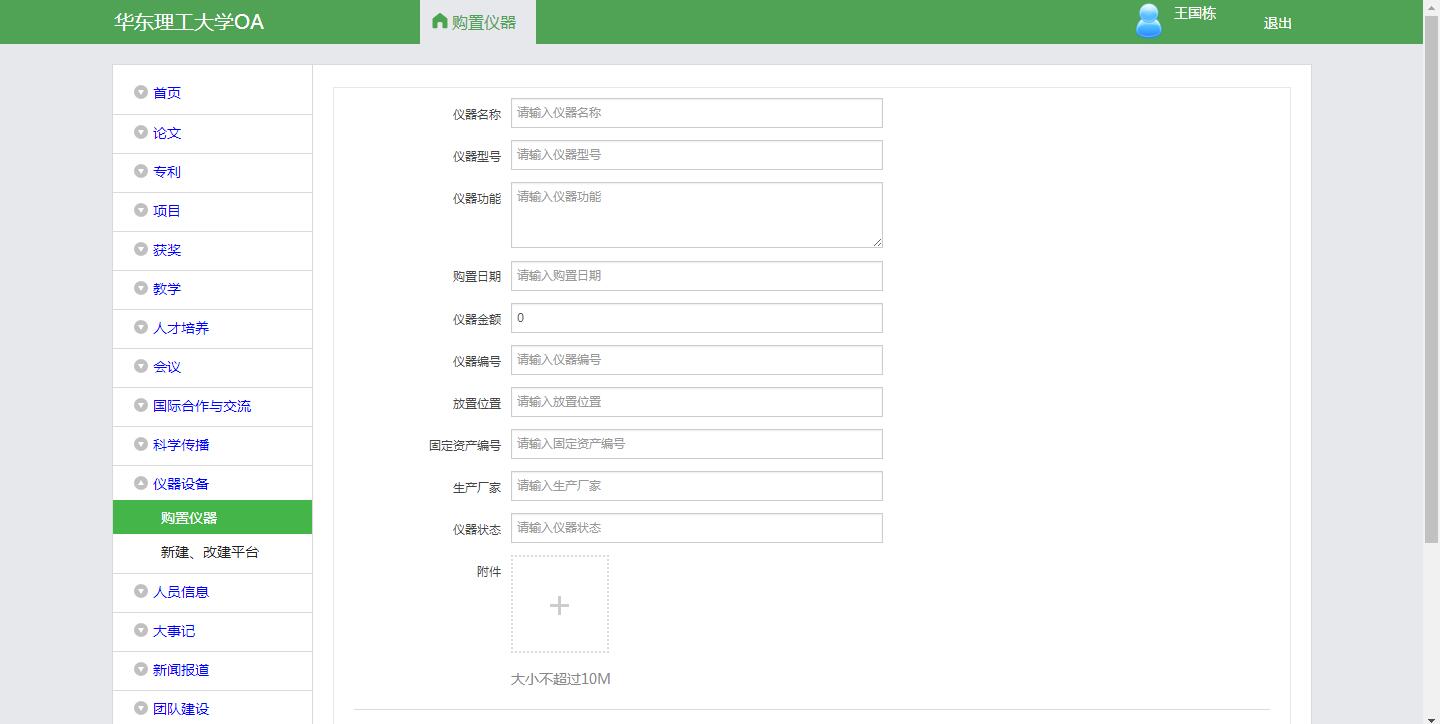This screenshot has height=724, width=1440.
Task: Open the 购置仪器 sidebar submenu item
Action: (x=189, y=518)
